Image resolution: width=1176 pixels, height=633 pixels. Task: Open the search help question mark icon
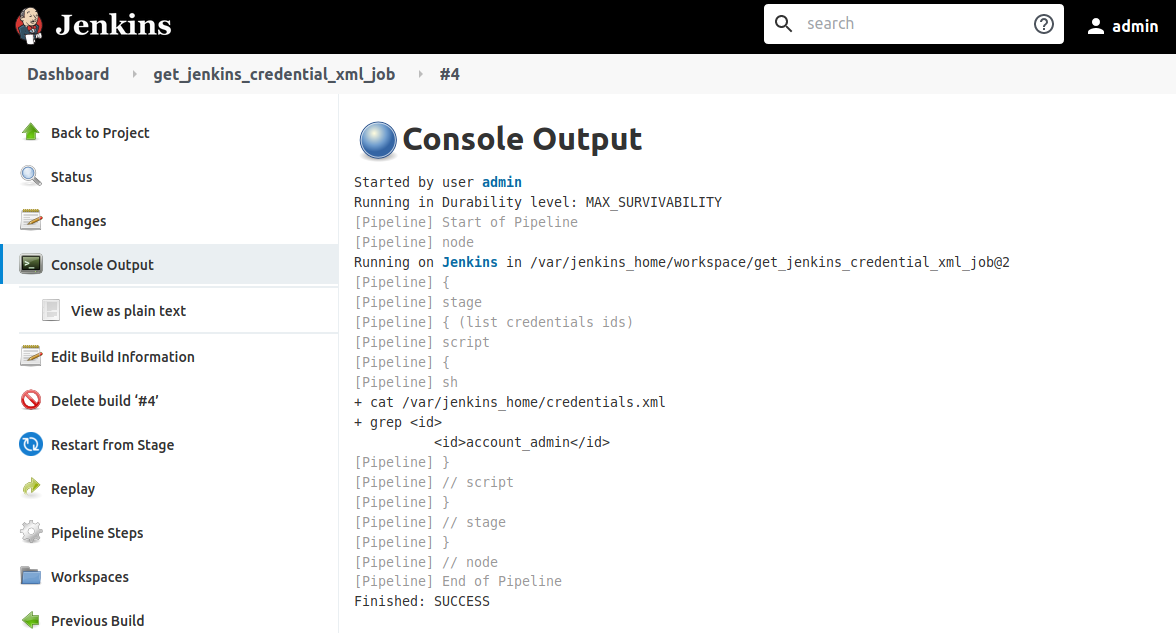point(1043,23)
